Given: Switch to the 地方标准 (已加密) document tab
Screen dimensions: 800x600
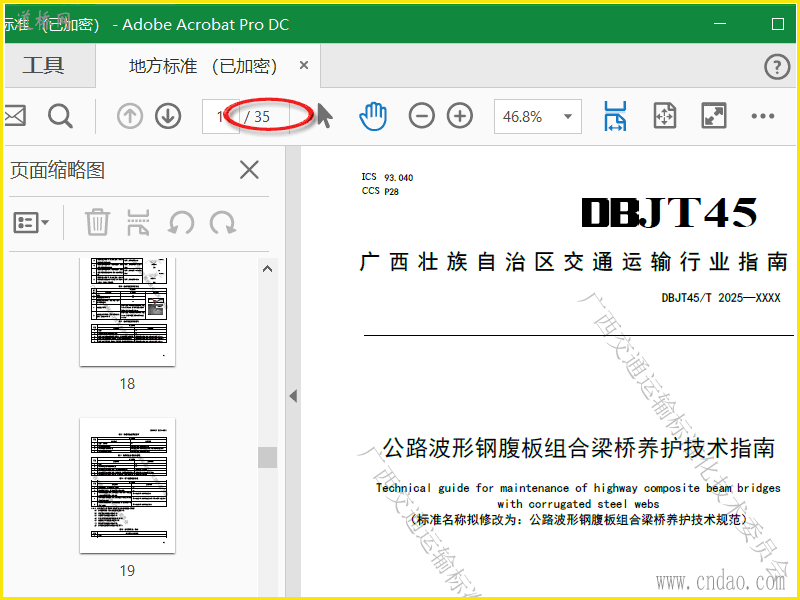Looking at the screenshot, I should 203,66.
